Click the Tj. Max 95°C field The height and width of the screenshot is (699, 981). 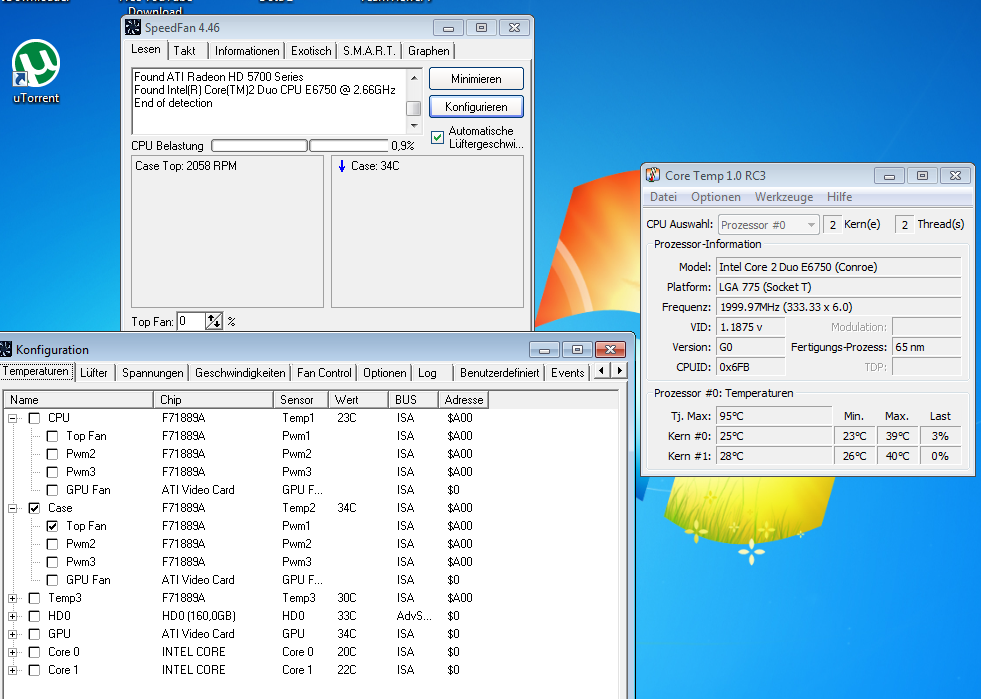[x=773, y=416]
